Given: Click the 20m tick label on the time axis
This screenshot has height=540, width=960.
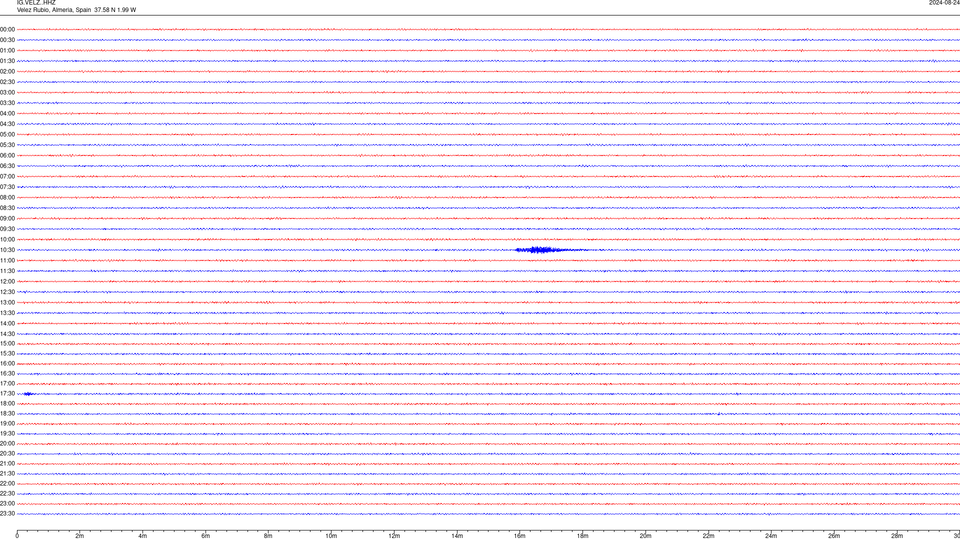Looking at the screenshot, I should 645,536.
